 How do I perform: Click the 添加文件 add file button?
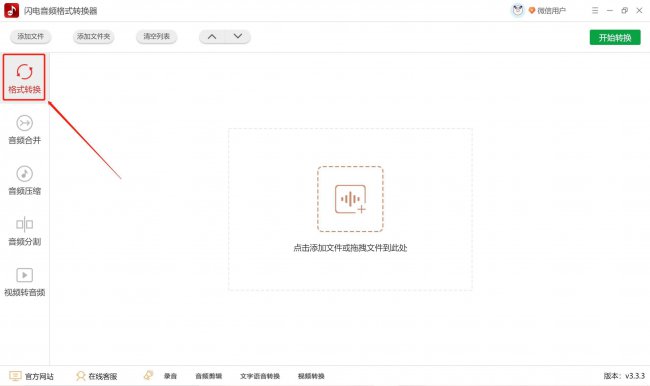point(30,36)
